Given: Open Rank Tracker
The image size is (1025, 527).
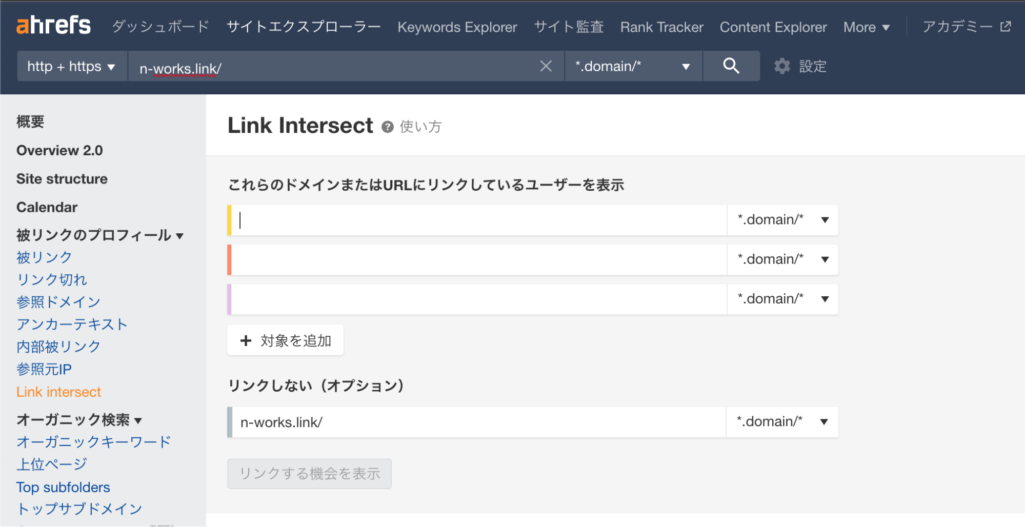Looking at the screenshot, I should 662,27.
